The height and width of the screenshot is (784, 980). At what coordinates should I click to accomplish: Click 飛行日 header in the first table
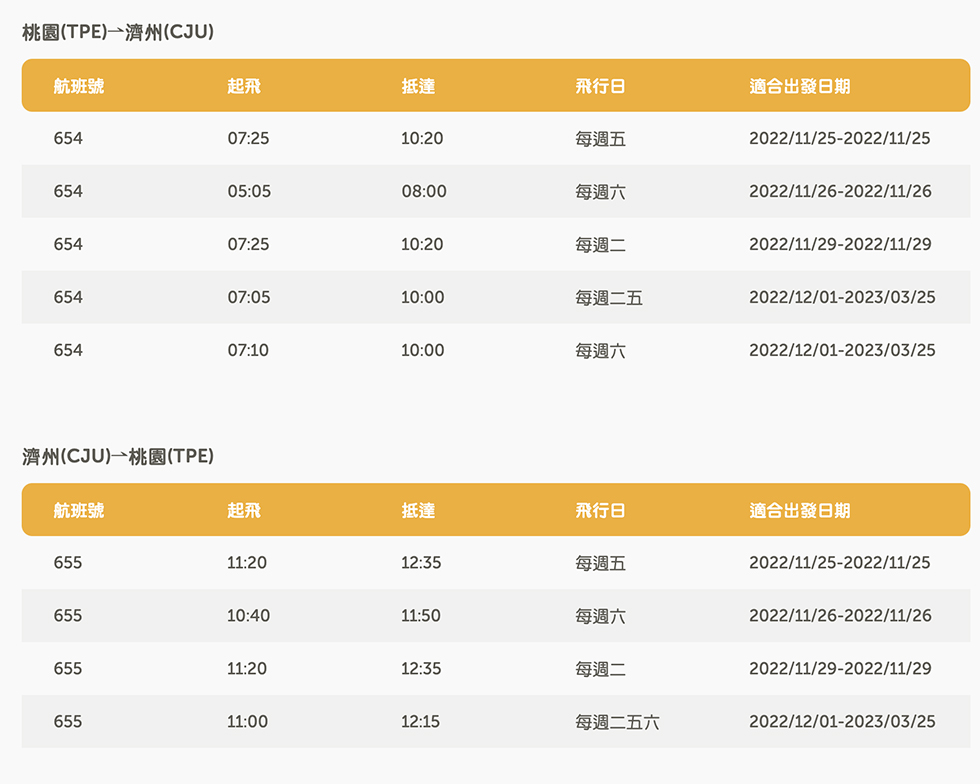600,86
